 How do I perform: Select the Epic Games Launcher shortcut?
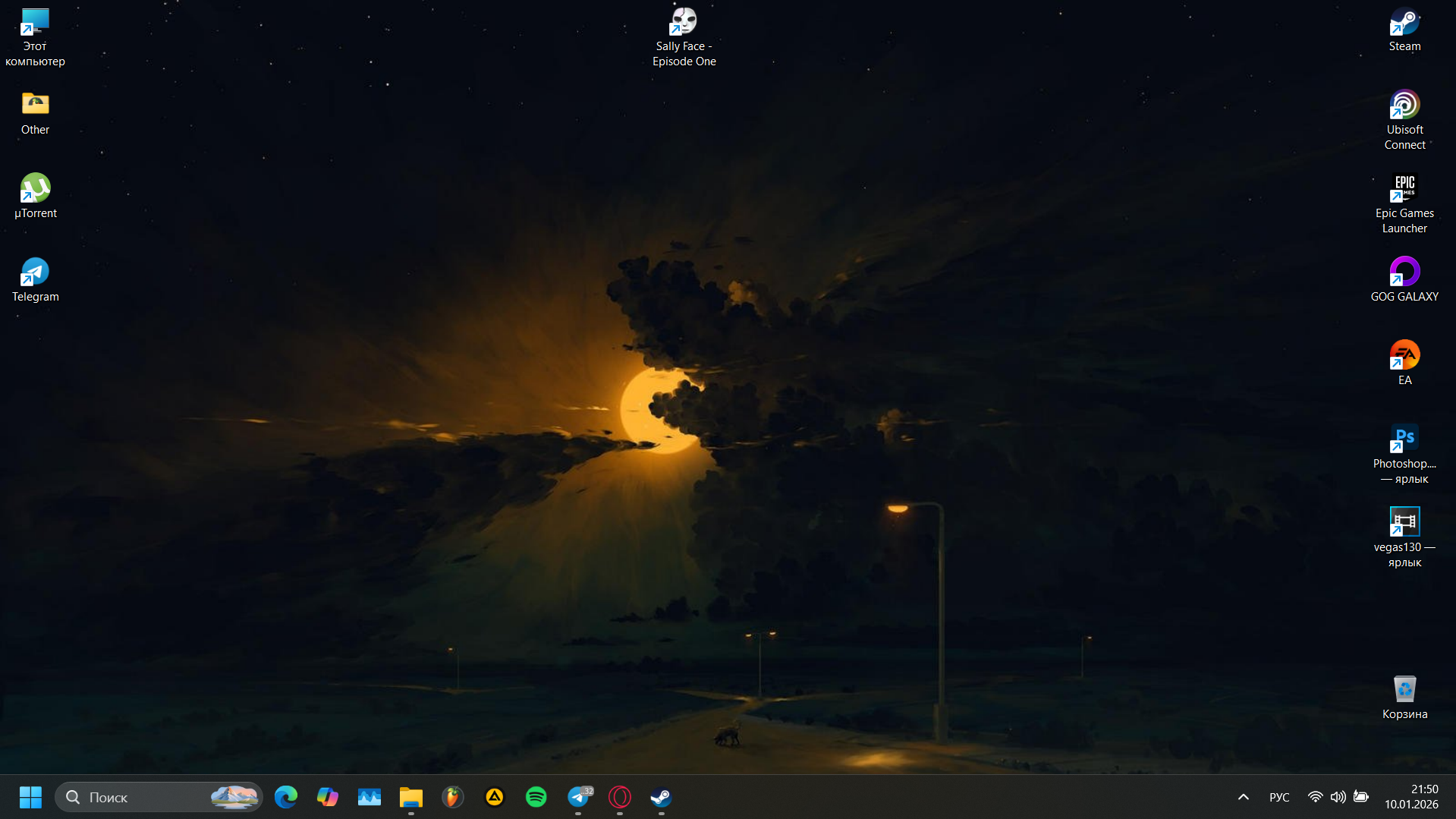pos(1404,203)
